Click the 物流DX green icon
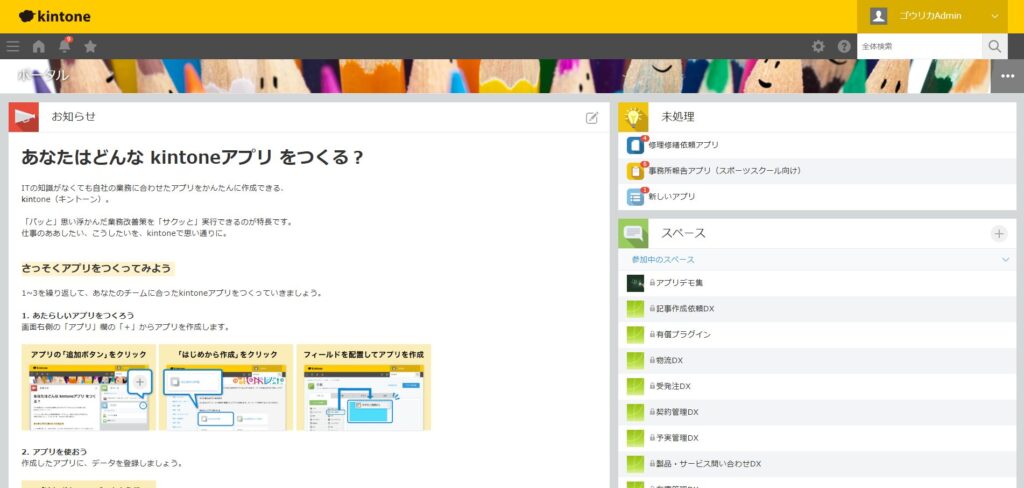The width and height of the screenshot is (1024, 488). click(635, 361)
